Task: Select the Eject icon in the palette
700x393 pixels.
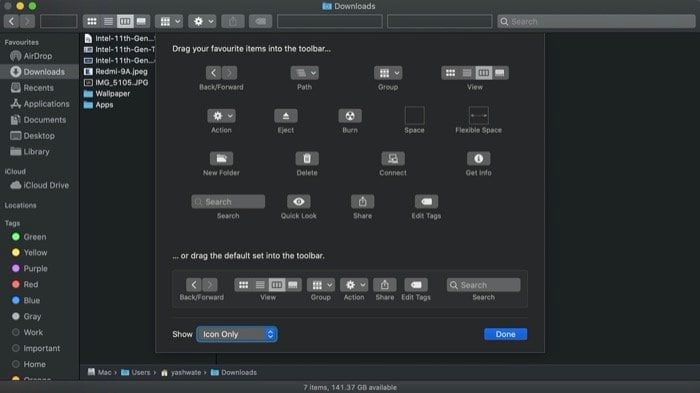Action: 286,116
